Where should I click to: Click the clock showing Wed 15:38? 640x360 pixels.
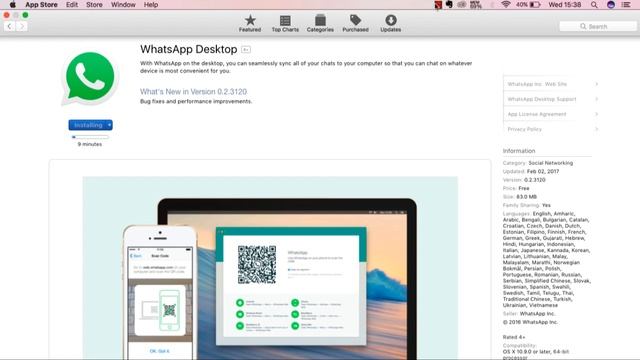tap(564, 5)
